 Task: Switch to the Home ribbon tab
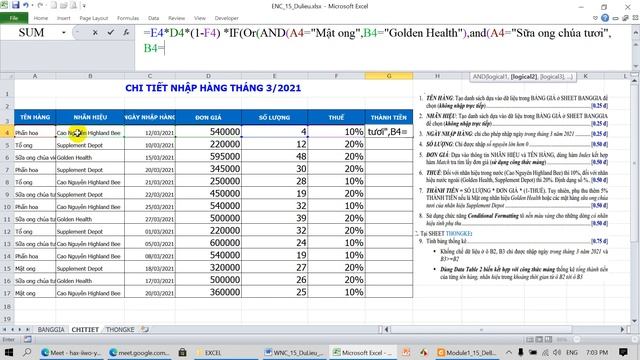(41, 18)
